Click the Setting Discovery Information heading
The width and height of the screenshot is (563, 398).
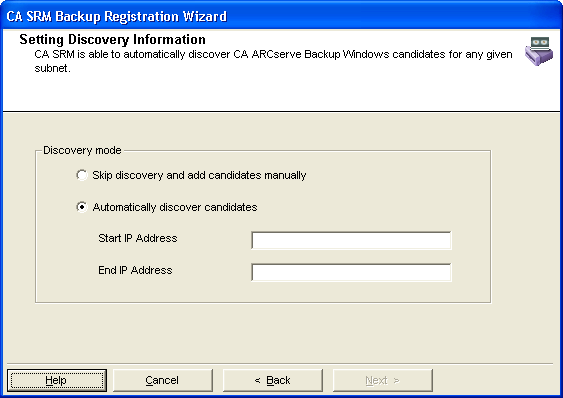[112, 39]
